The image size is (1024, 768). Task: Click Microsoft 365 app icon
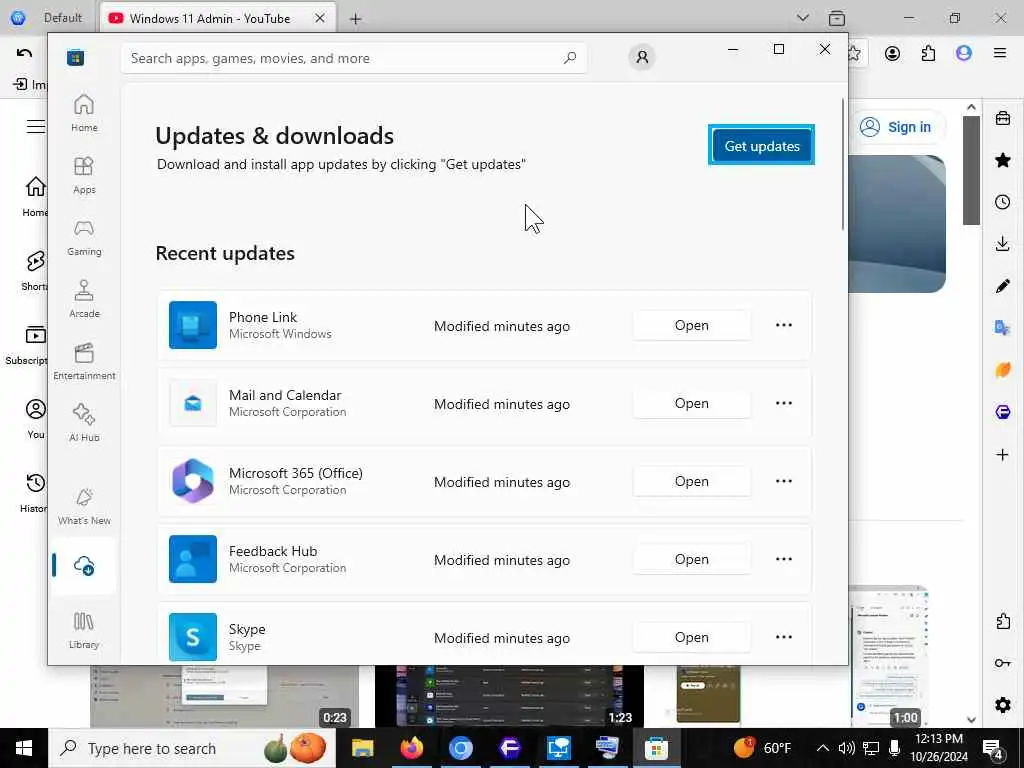[x=193, y=481]
